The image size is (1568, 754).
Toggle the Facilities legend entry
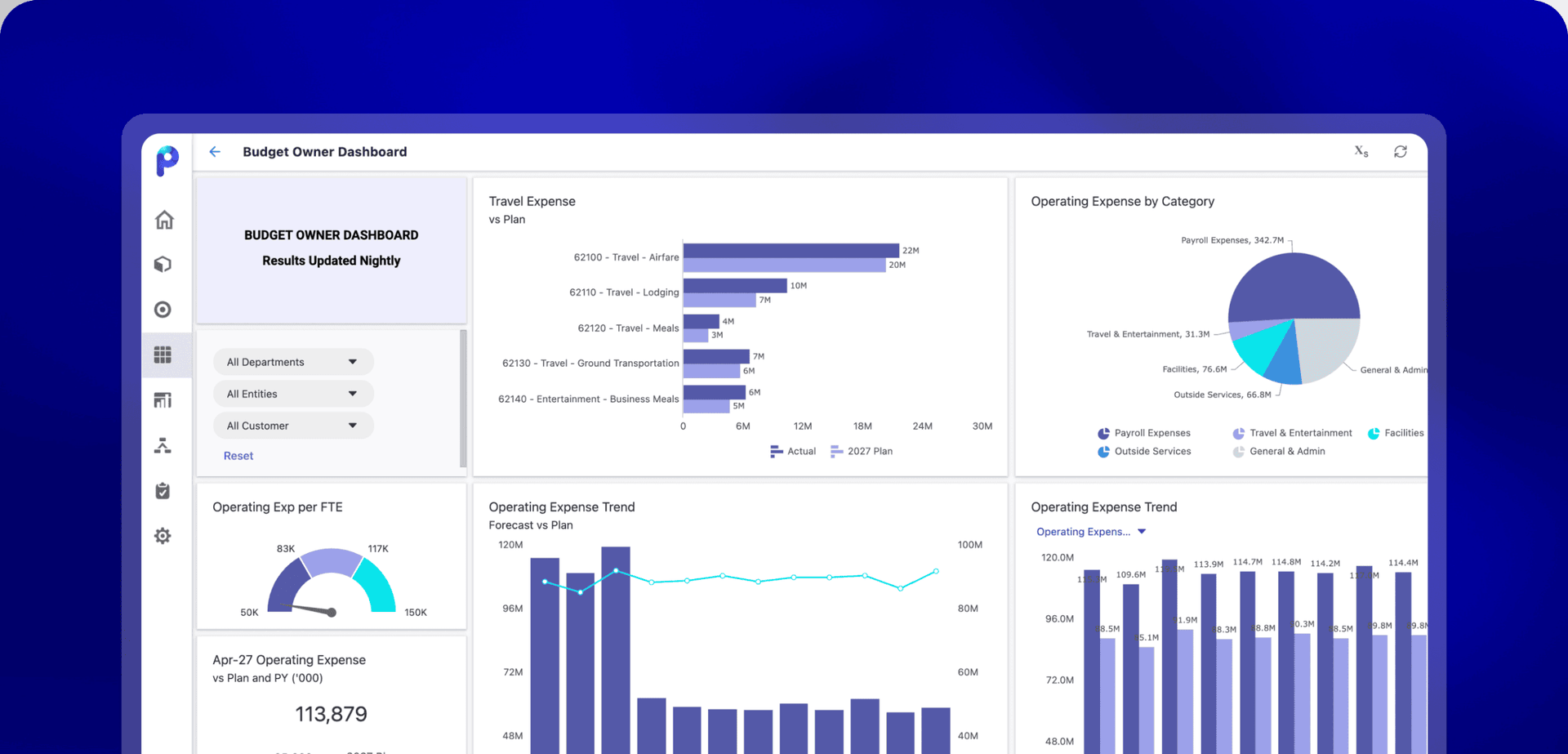click(1396, 433)
